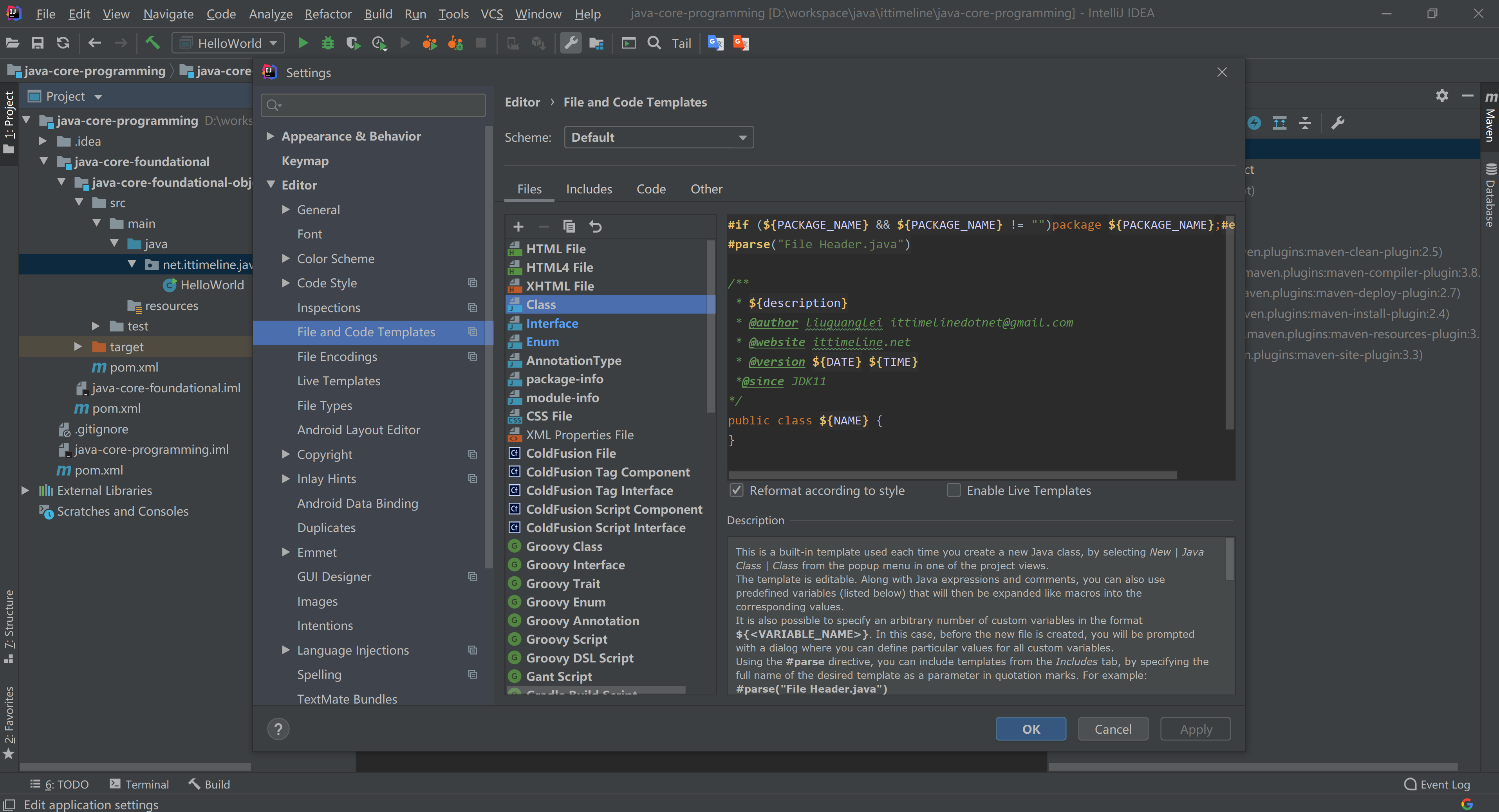Open Project view dropdown arrow
The height and width of the screenshot is (812, 1499).
[x=98, y=97]
